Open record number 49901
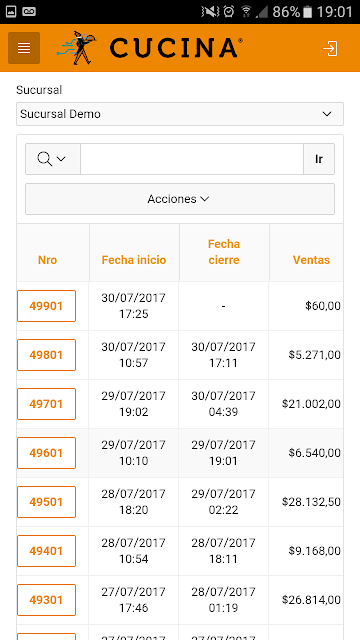The height and width of the screenshot is (640, 360). [x=47, y=306]
